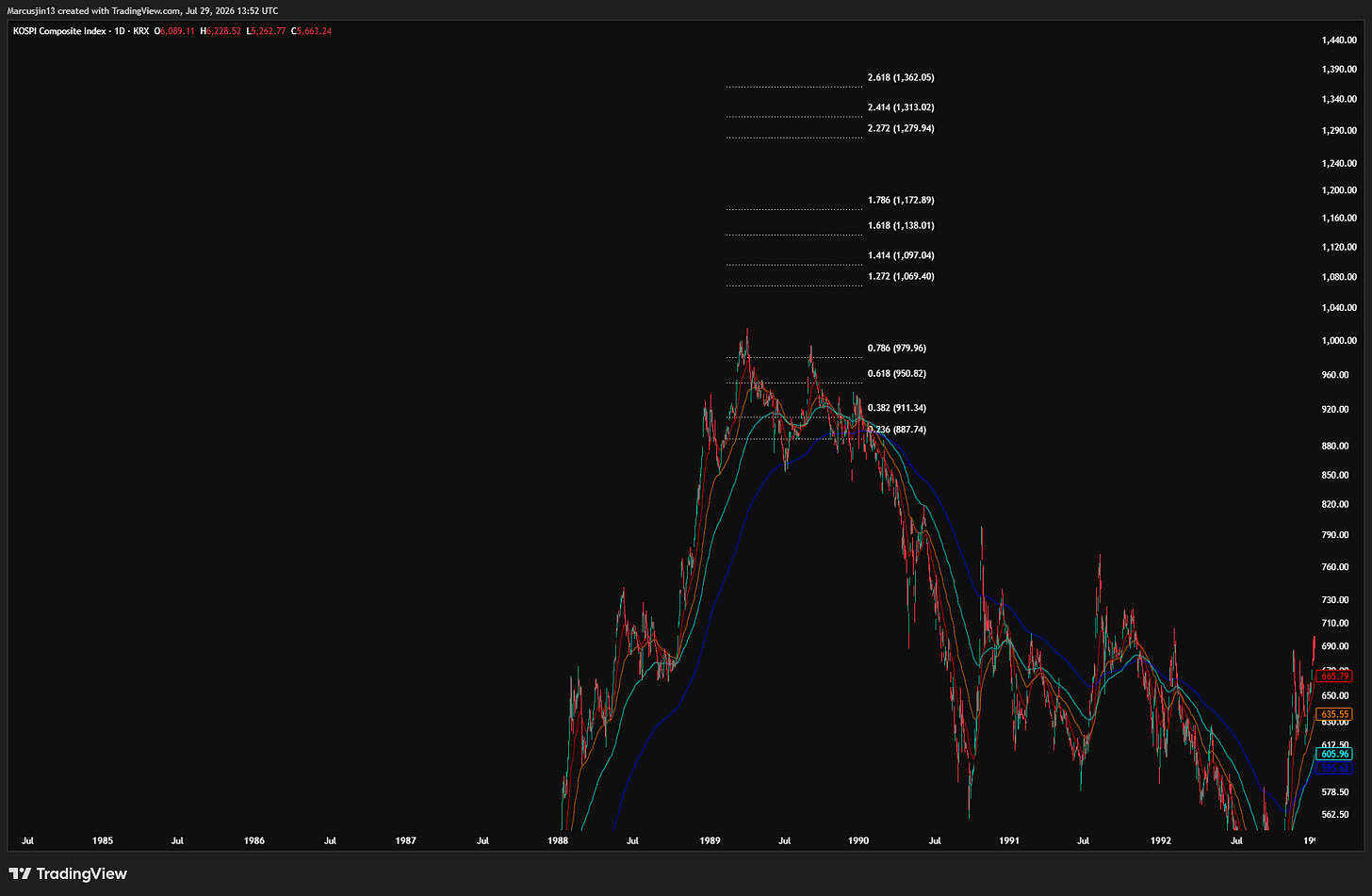1372x896 pixels.
Task: Click 880.00 on the price axis
Action: point(1335,447)
